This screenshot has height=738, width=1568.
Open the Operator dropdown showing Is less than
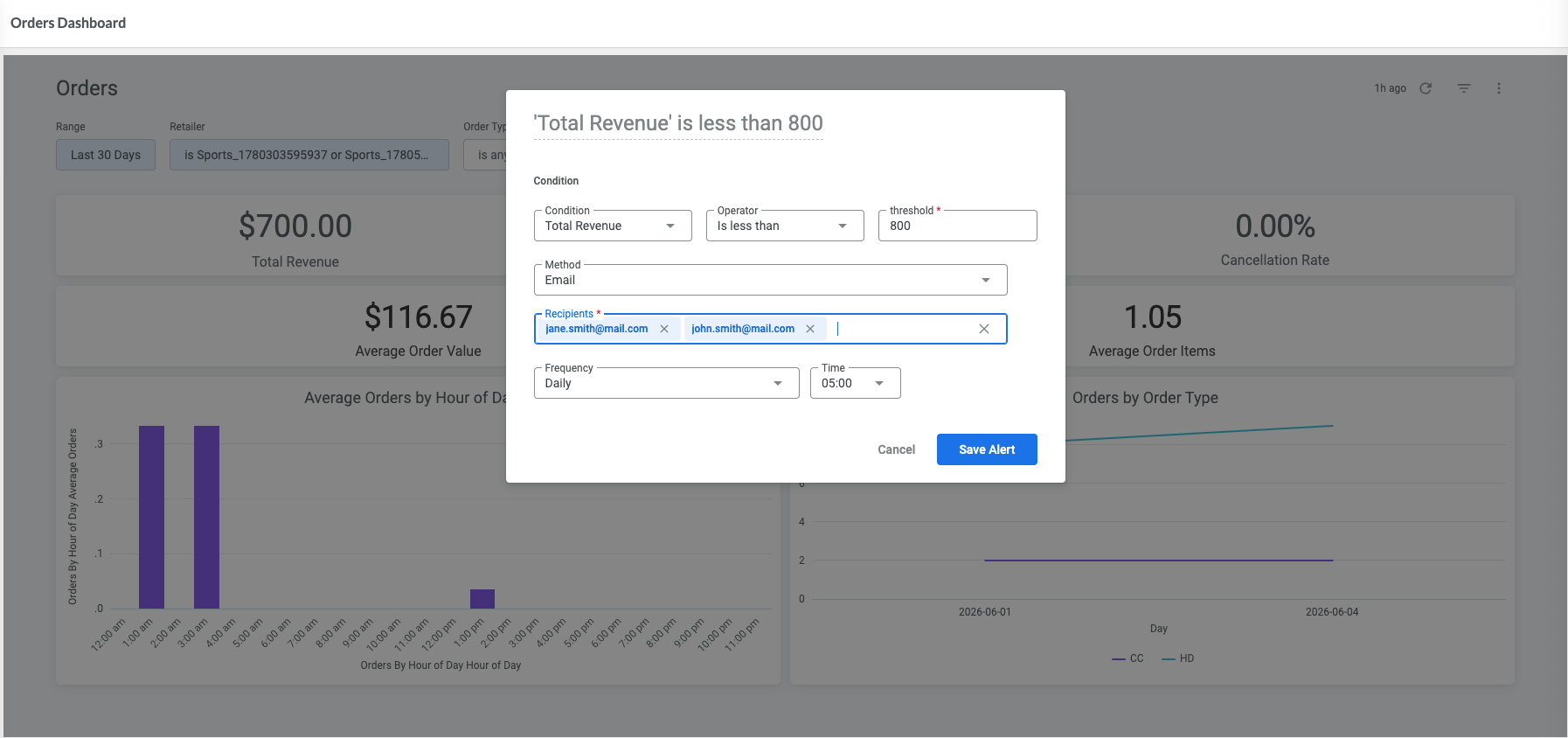[x=785, y=226]
